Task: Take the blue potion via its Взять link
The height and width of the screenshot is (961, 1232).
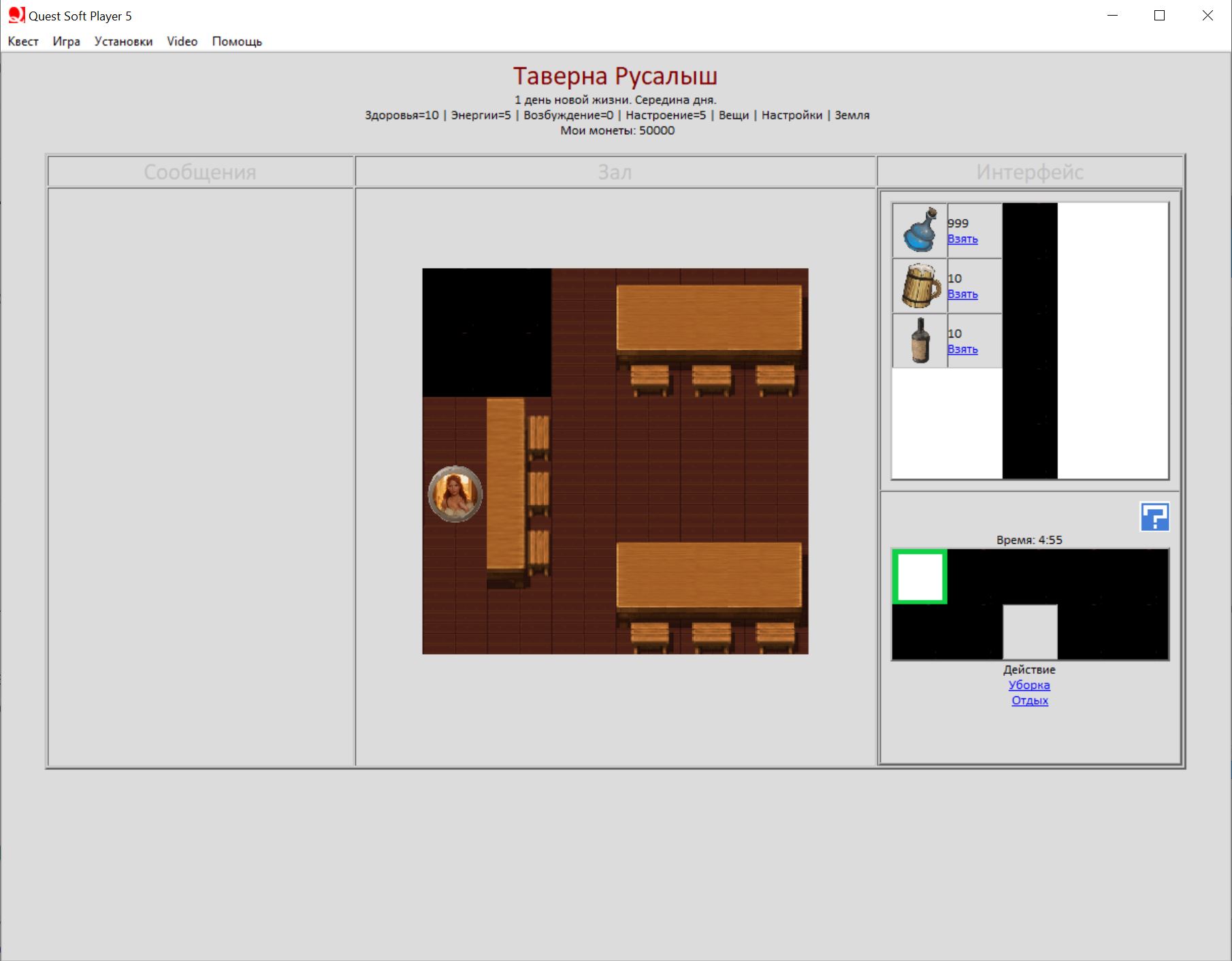Action: [x=962, y=239]
